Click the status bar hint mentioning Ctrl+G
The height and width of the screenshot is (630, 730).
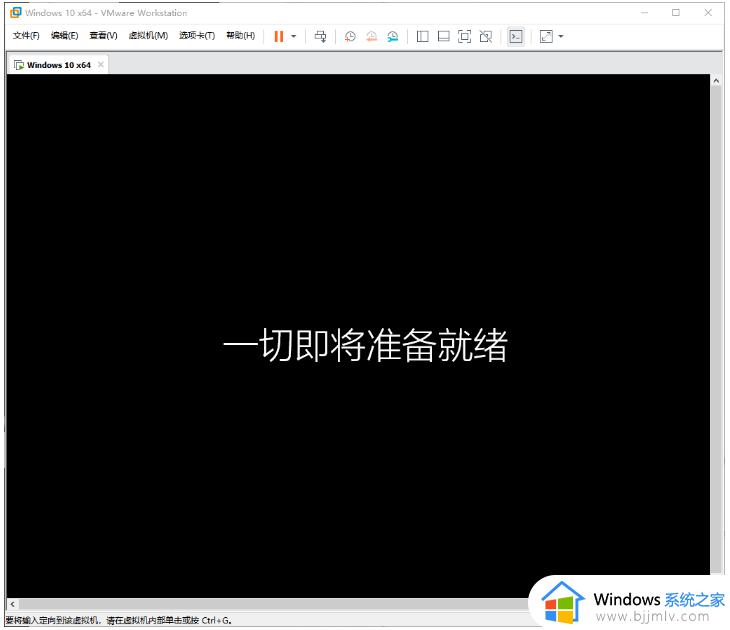(119, 620)
